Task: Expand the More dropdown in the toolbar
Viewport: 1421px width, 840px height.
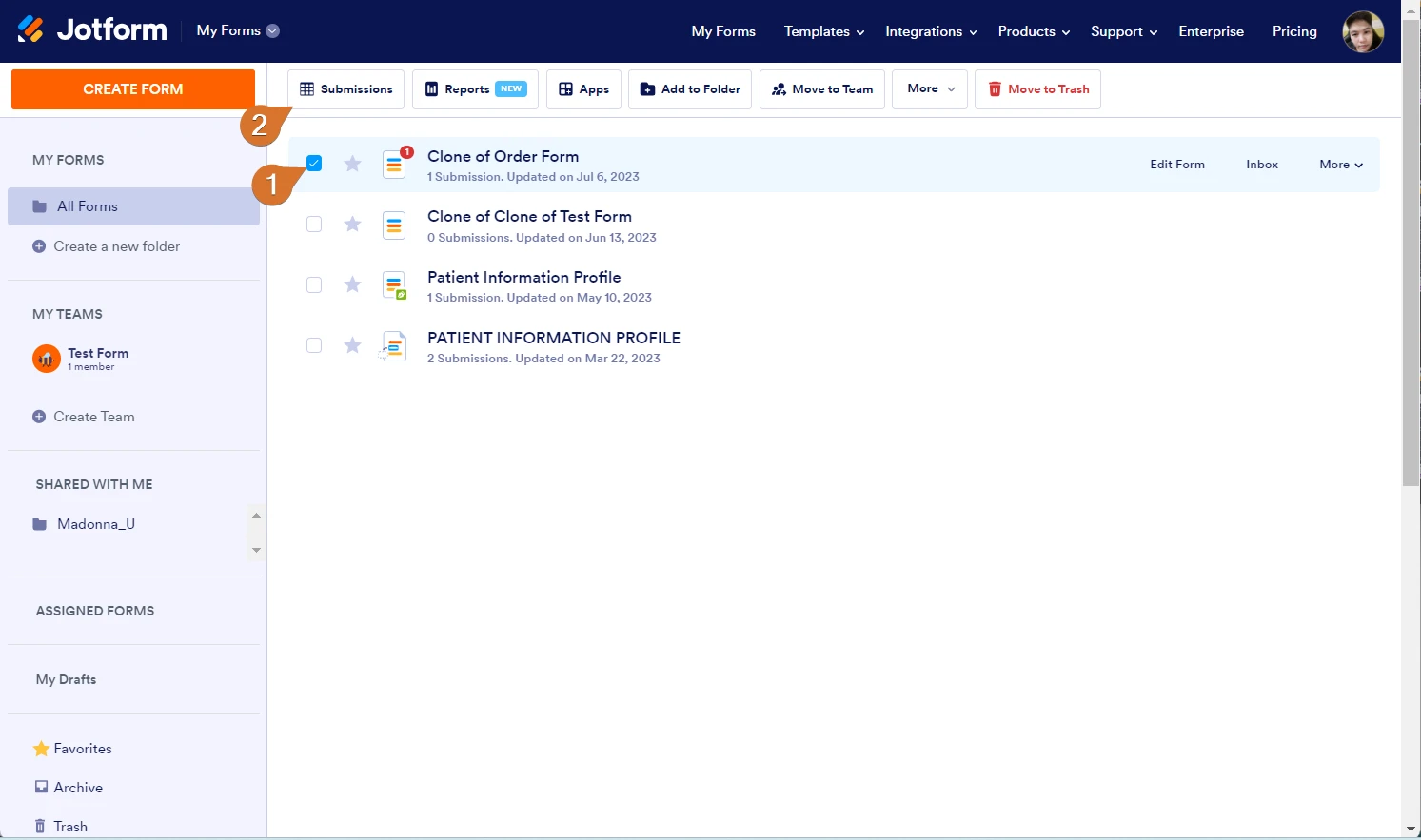Action: (929, 88)
